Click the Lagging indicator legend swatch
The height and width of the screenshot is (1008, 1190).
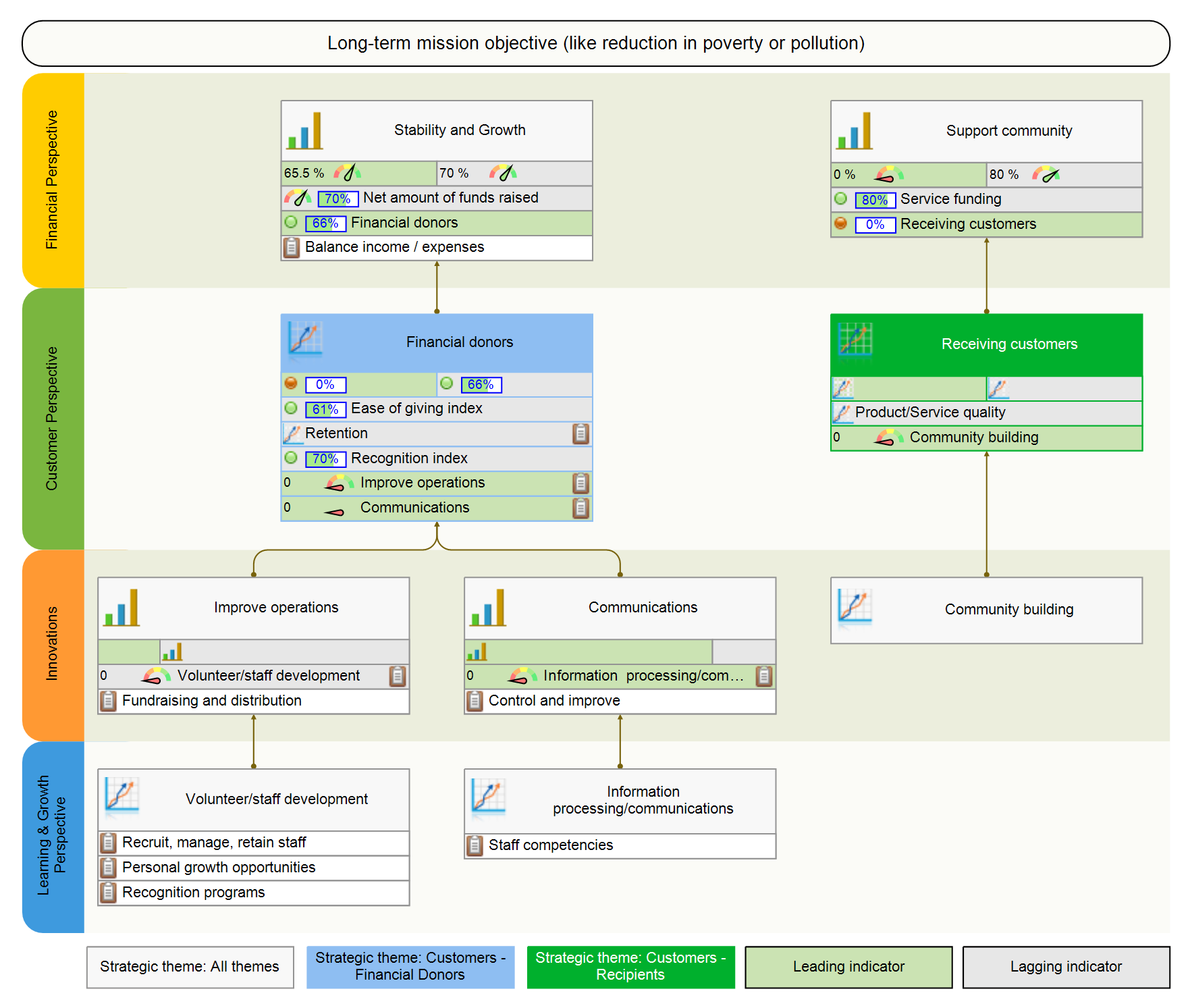point(1065,967)
